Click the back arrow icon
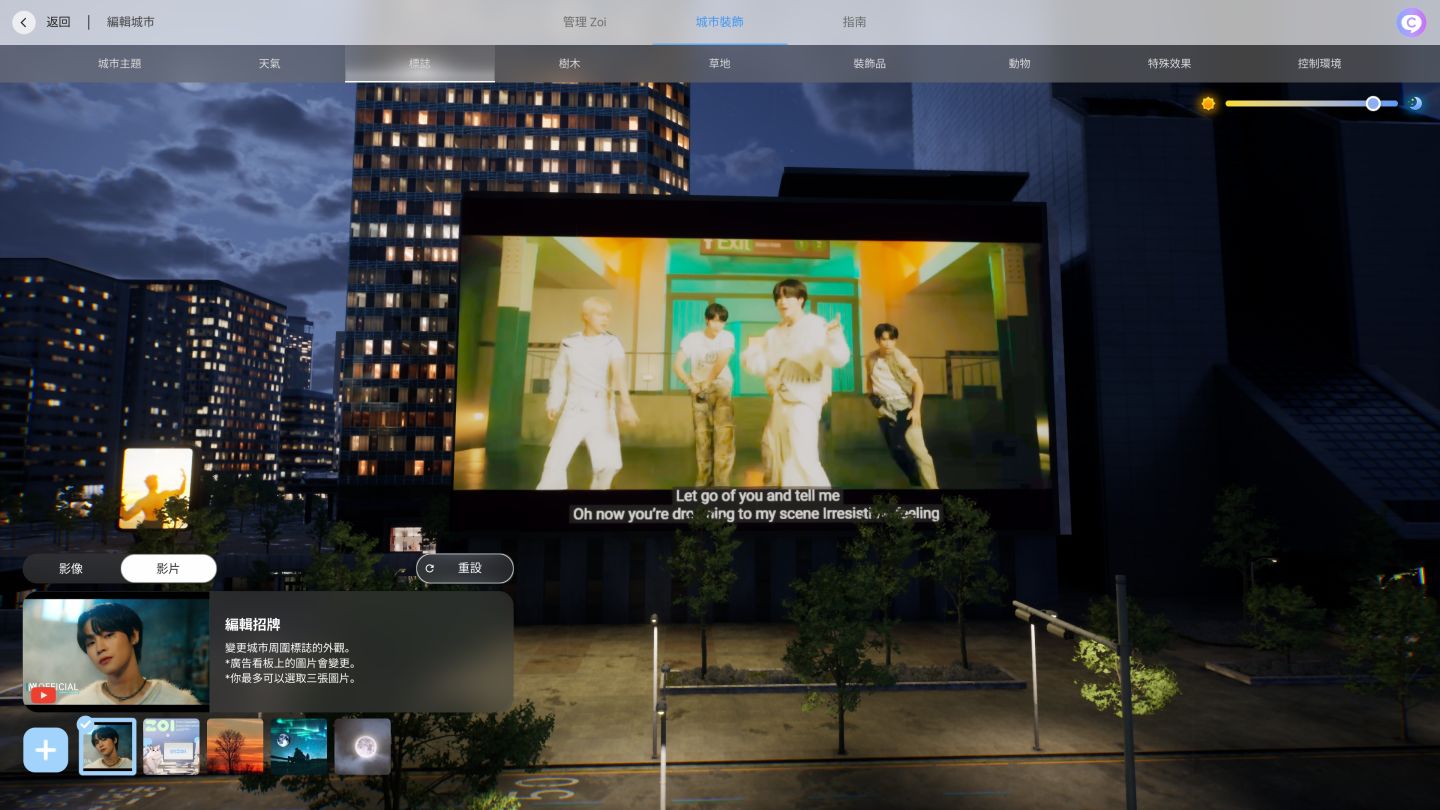 pyautogui.click(x=24, y=22)
